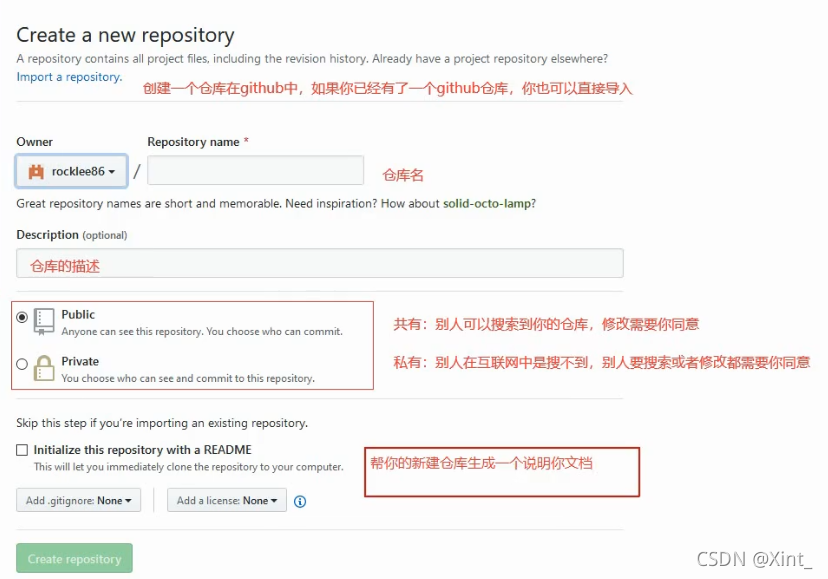Click the Create a new repository heading
Viewport: 828px width, 579px height.
(x=125, y=35)
